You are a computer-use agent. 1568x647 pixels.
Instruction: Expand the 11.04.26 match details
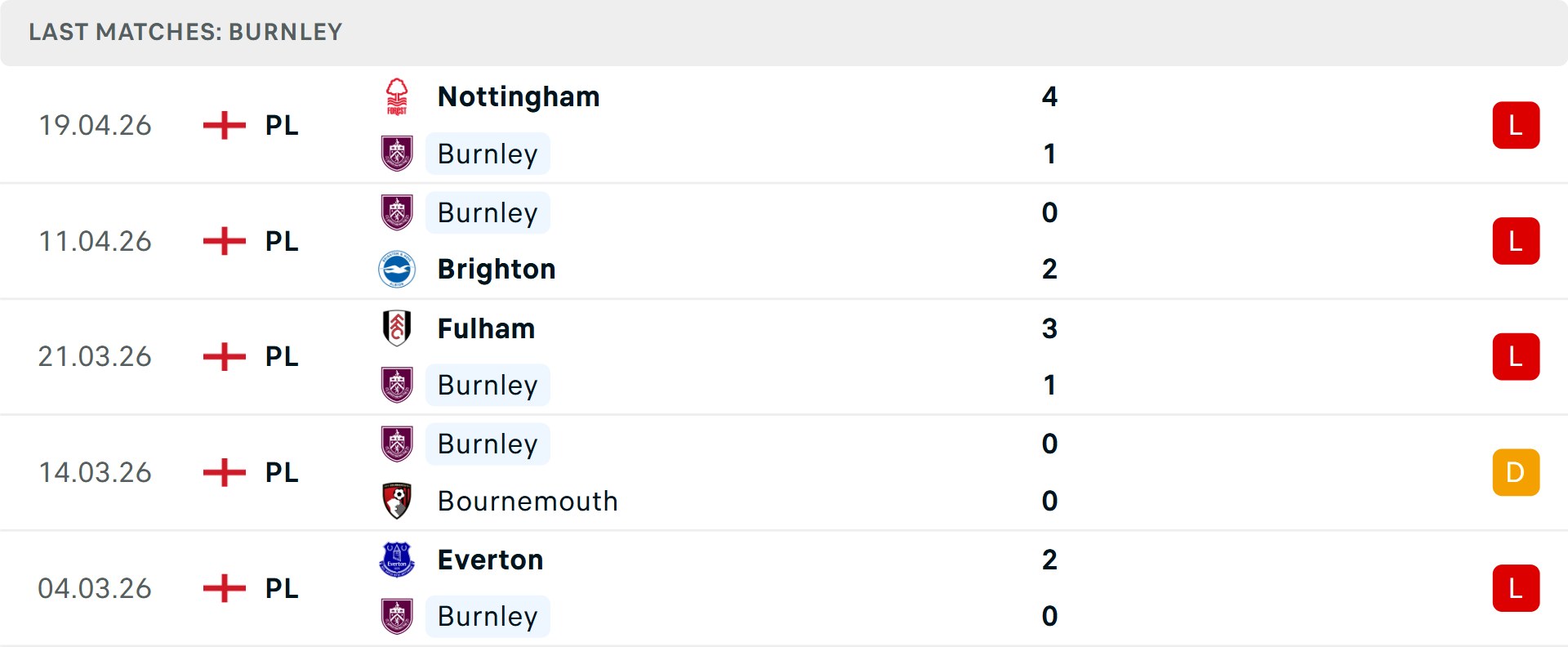coord(784,240)
